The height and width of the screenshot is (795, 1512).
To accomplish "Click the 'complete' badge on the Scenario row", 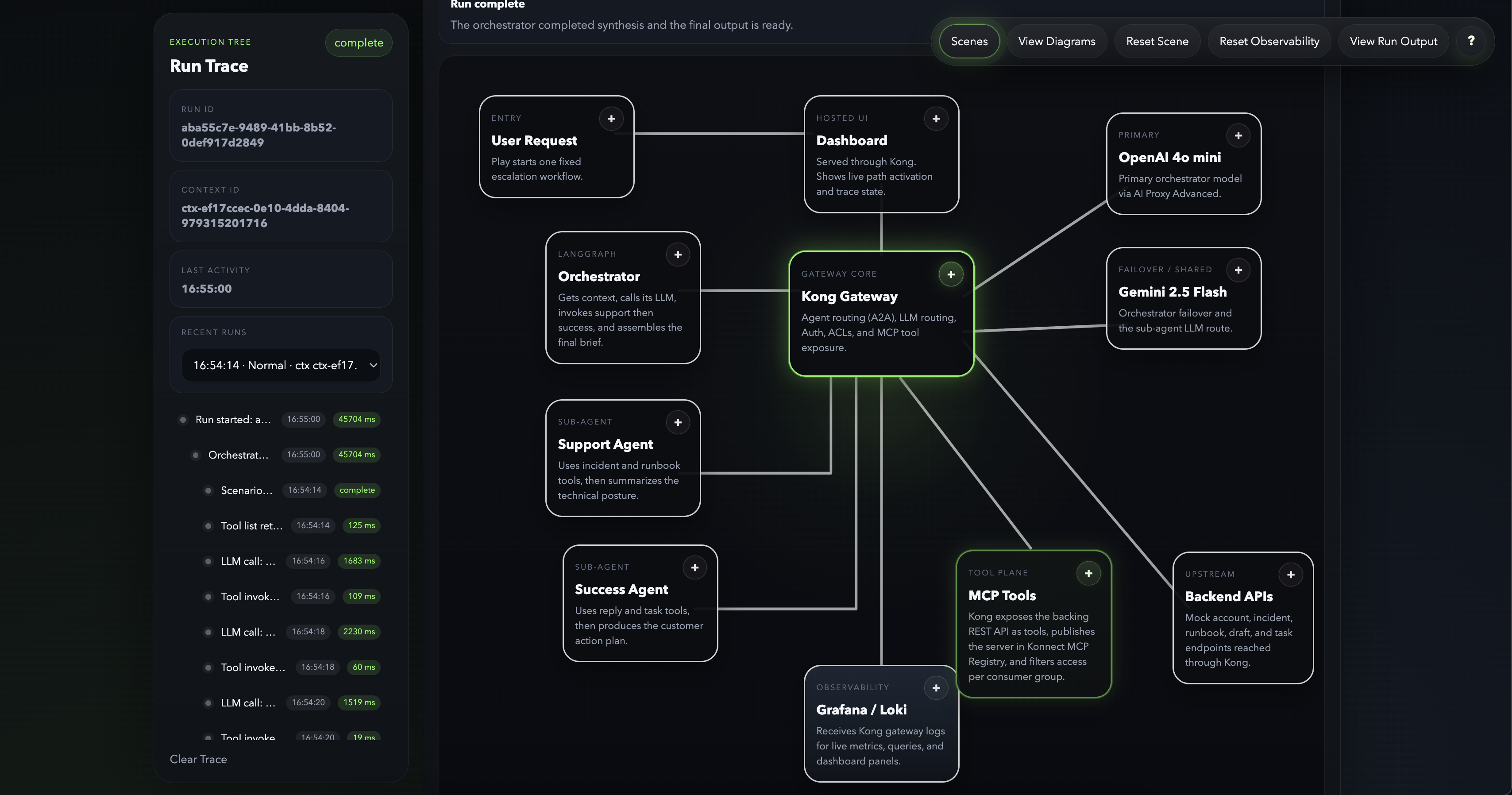I will coord(357,490).
